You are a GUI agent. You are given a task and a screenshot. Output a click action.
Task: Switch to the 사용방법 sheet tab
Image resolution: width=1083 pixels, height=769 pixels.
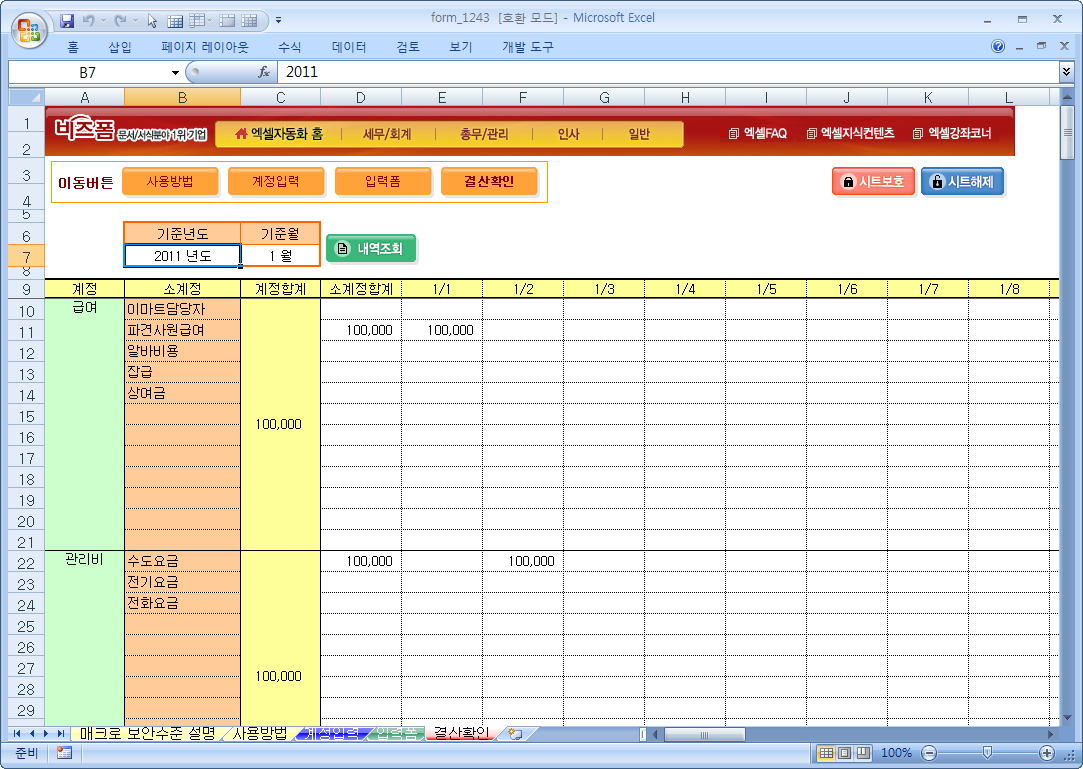tap(259, 733)
